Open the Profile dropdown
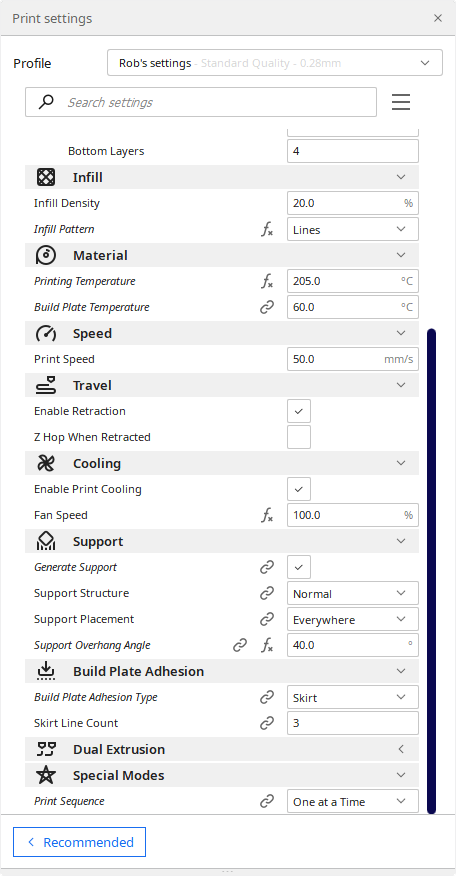 click(275, 63)
